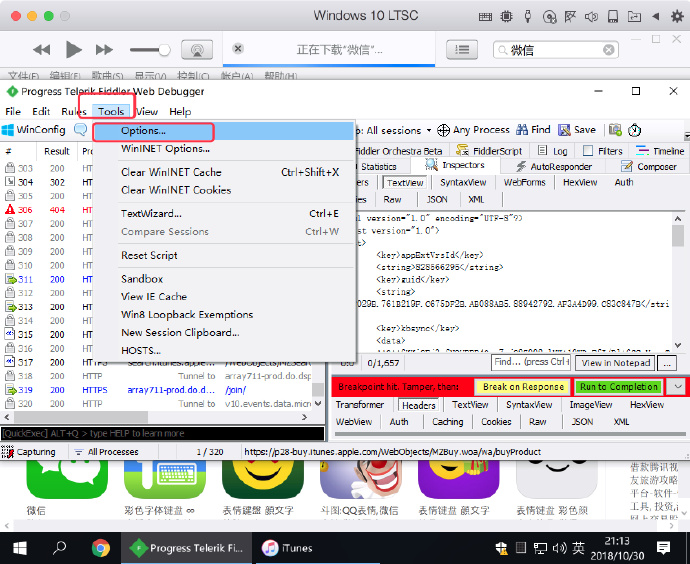The width and height of the screenshot is (690, 564).
Task: Click View in Notepad button
Action: tap(615, 363)
